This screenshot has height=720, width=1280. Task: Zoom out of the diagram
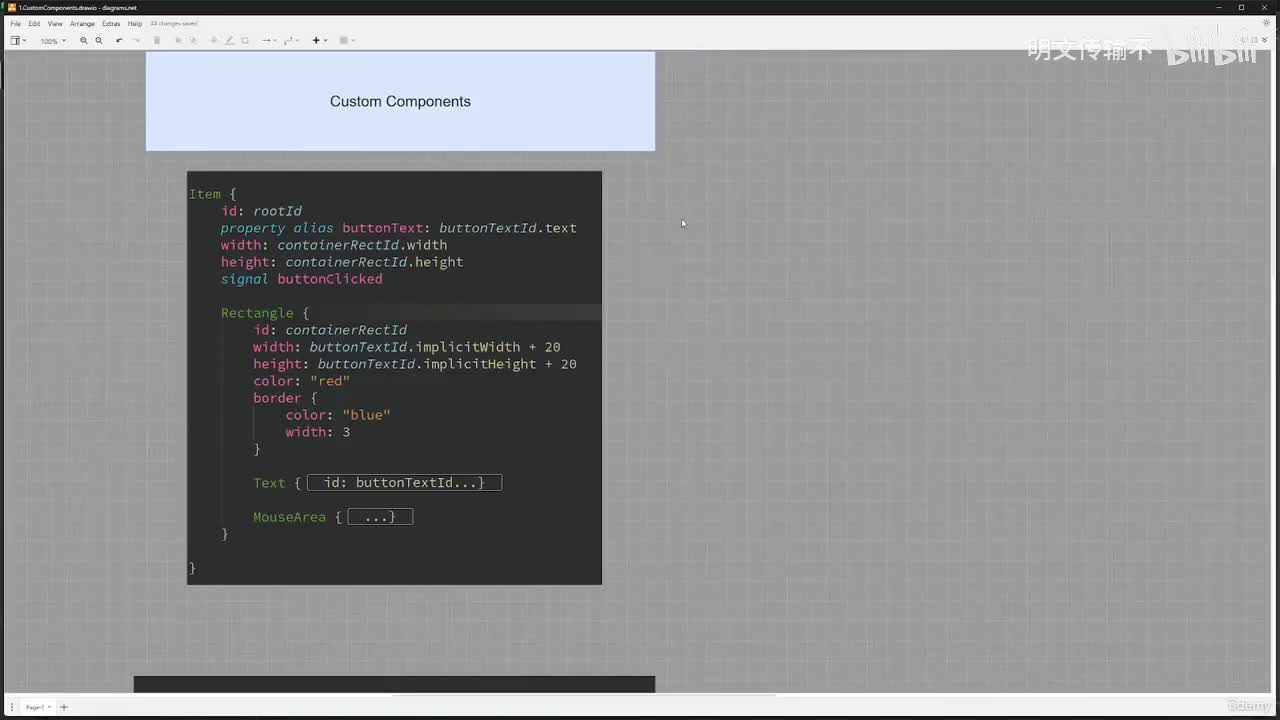point(99,41)
